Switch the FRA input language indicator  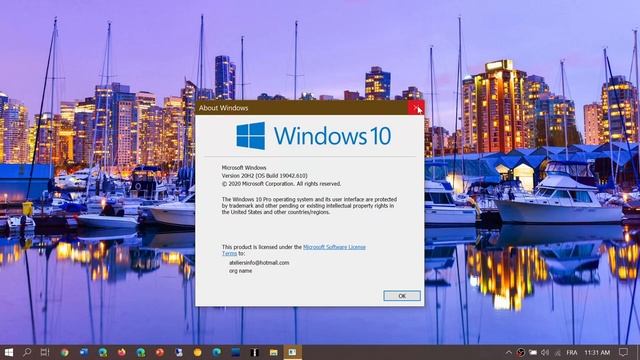572,352
